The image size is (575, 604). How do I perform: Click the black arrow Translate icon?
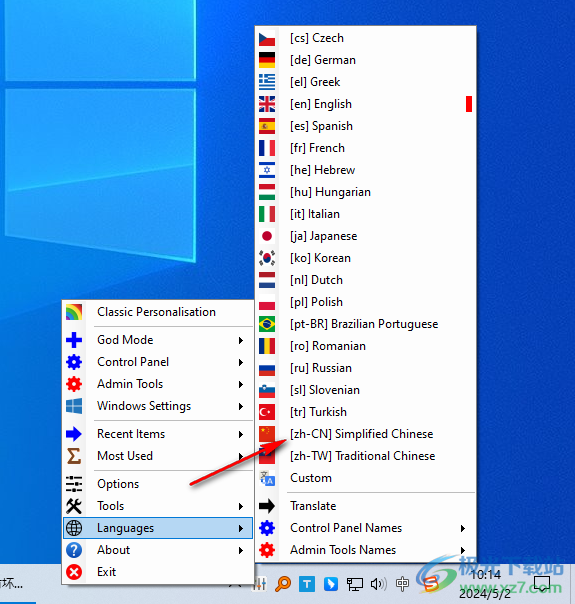(267, 506)
